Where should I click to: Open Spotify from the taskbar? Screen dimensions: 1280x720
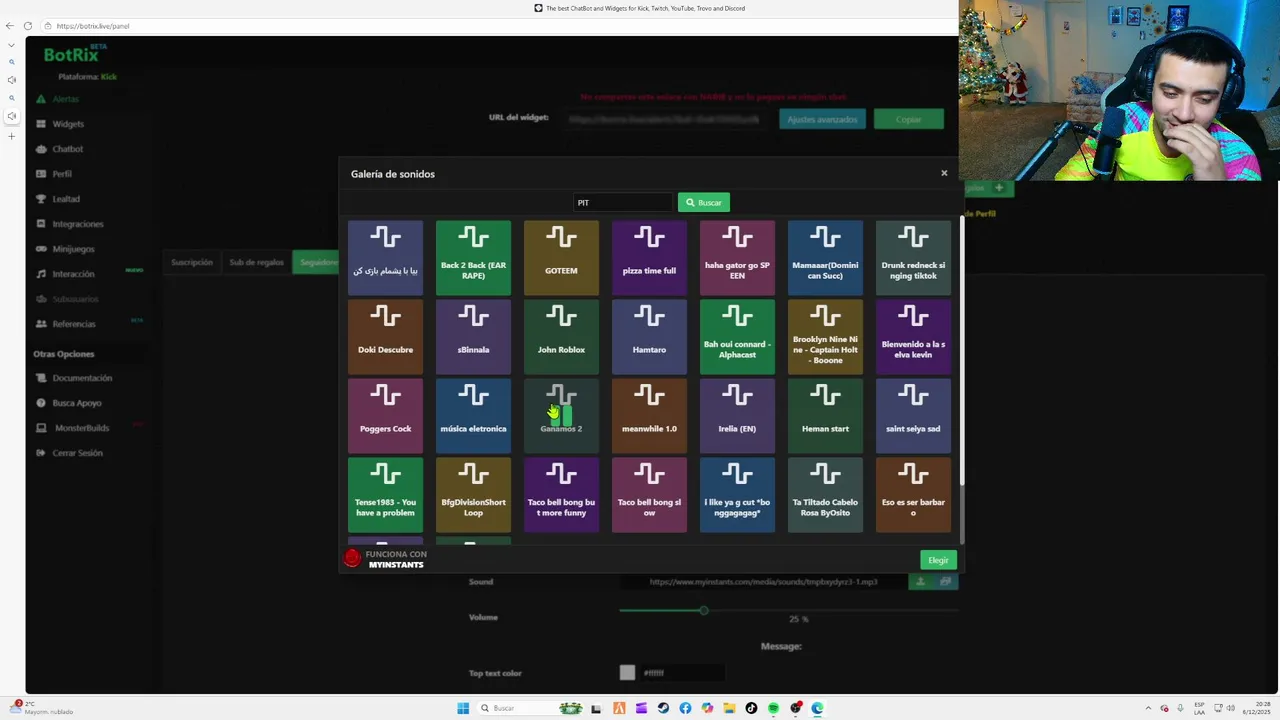coord(773,708)
